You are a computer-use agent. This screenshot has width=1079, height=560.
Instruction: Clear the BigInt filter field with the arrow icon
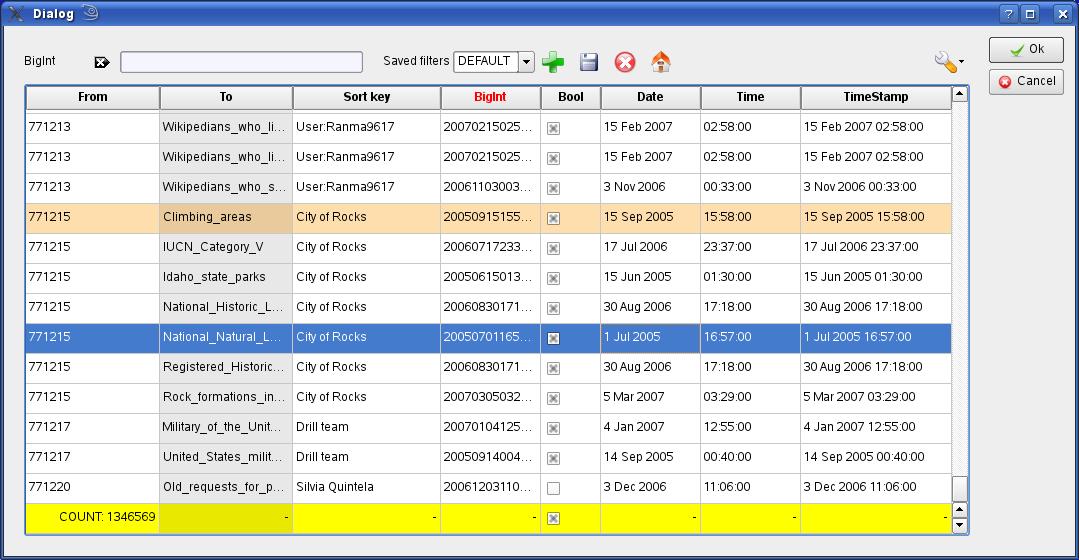pos(102,63)
